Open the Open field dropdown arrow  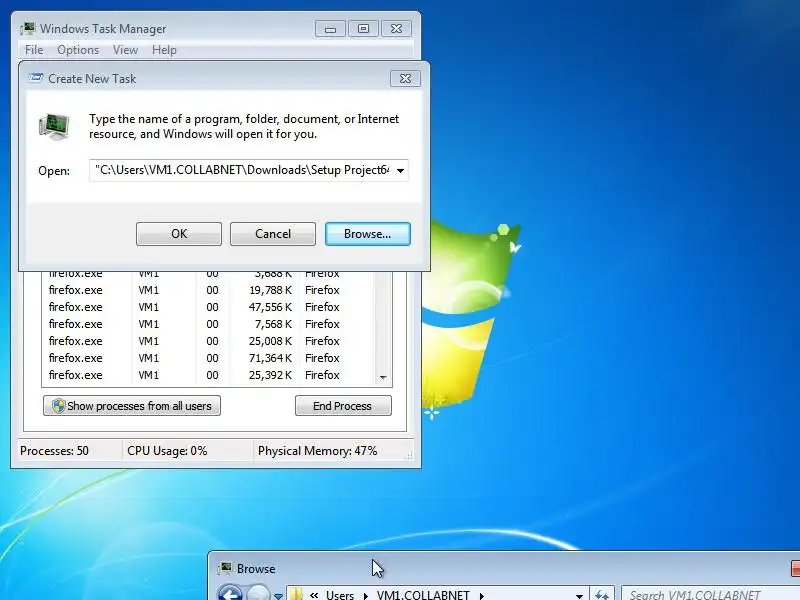click(x=401, y=170)
